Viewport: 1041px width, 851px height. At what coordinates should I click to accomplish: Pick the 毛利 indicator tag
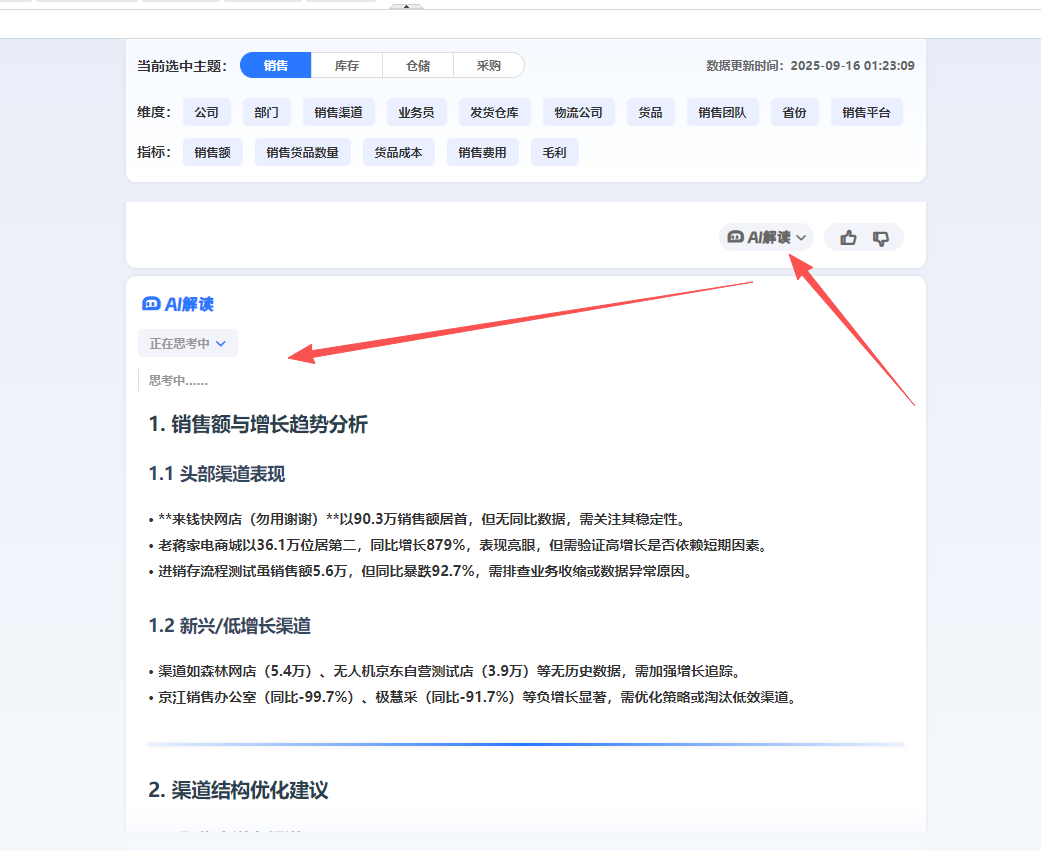pyautogui.click(x=554, y=153)
